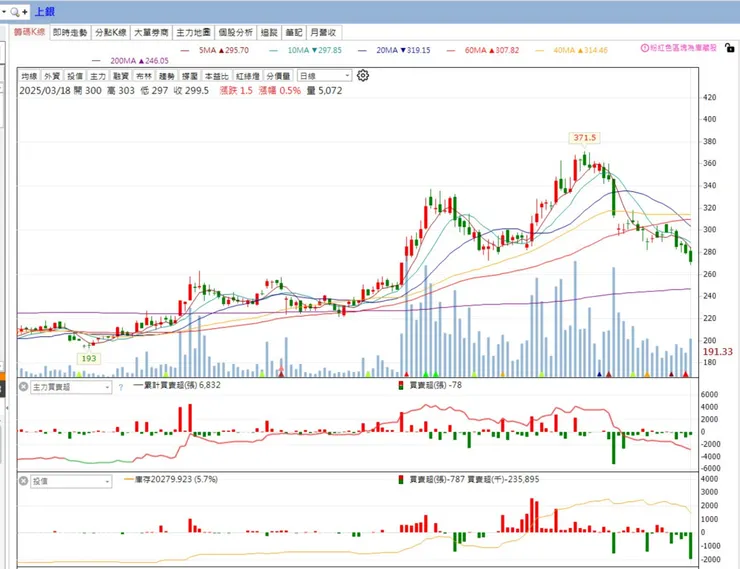Toggle the 主力 overlay button
This screenshot has width=740, height=569.
click(x=98, y=76)
